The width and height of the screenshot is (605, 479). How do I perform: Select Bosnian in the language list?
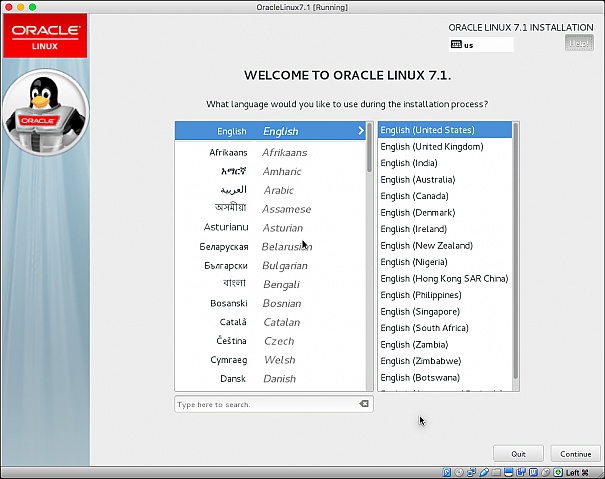tap(270, 303)
